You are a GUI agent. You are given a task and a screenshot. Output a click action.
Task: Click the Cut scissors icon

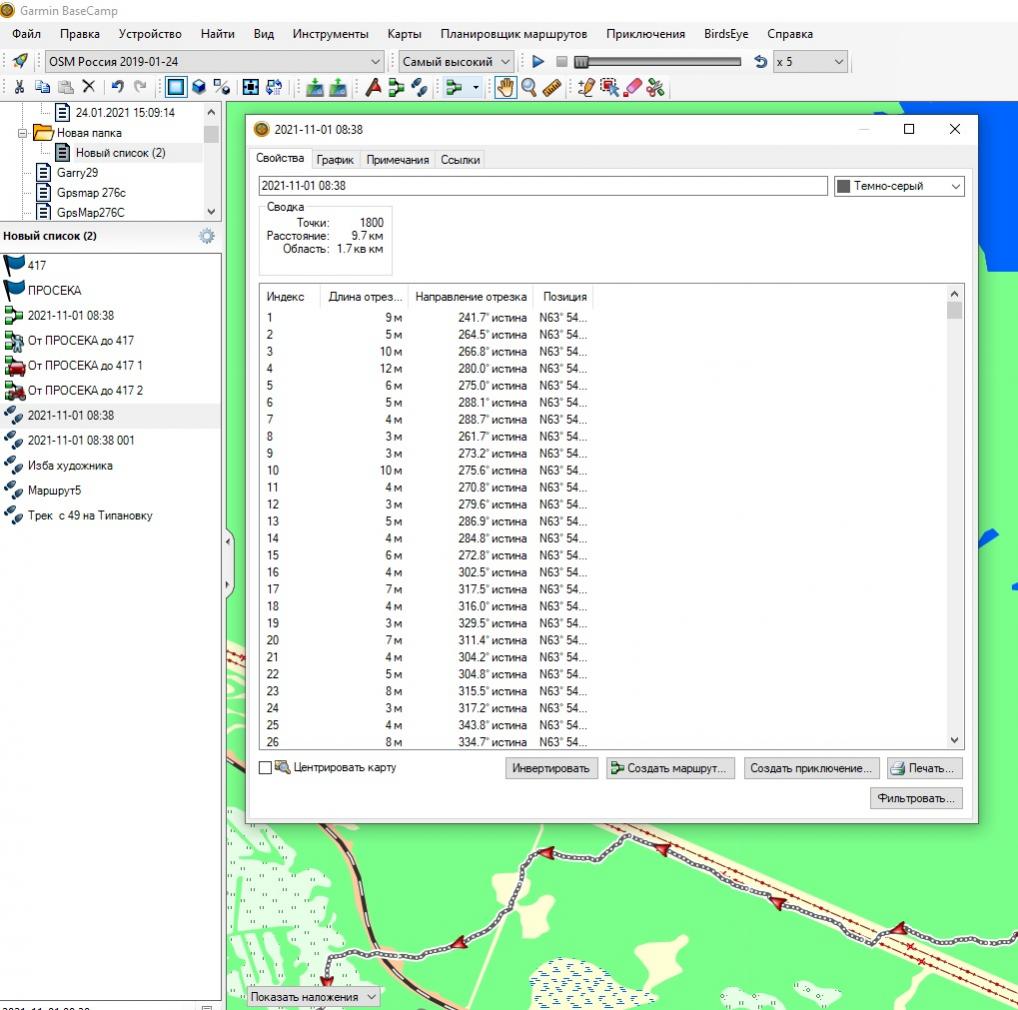coord(19,88)
